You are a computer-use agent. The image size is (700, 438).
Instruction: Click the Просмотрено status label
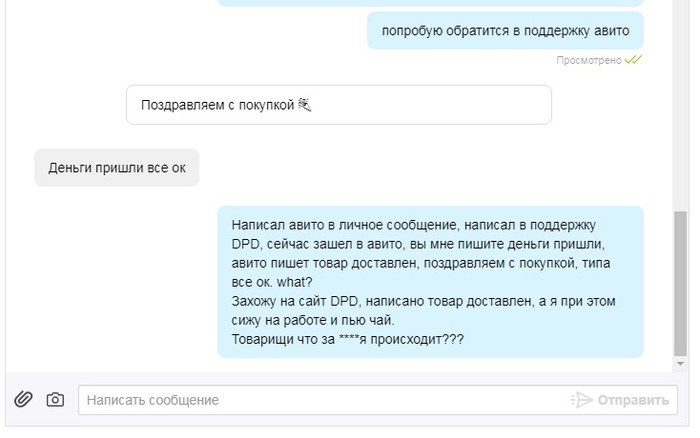coord(589,60)
